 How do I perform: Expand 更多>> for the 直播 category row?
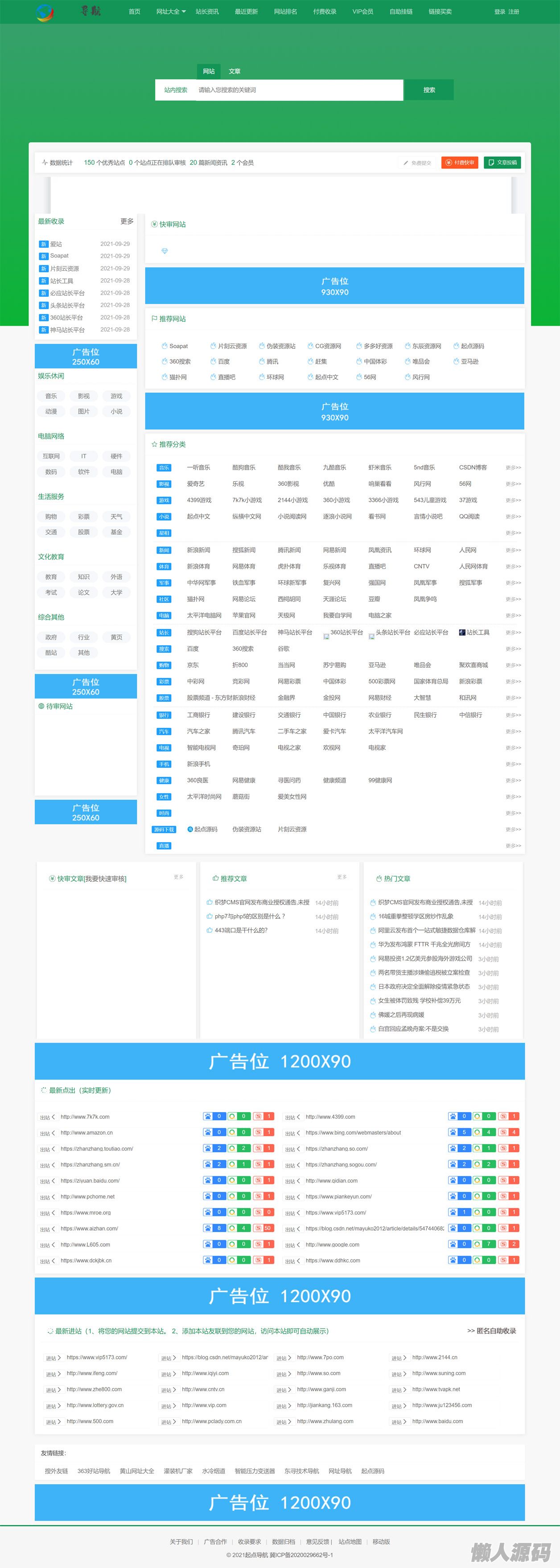point(513,845)
